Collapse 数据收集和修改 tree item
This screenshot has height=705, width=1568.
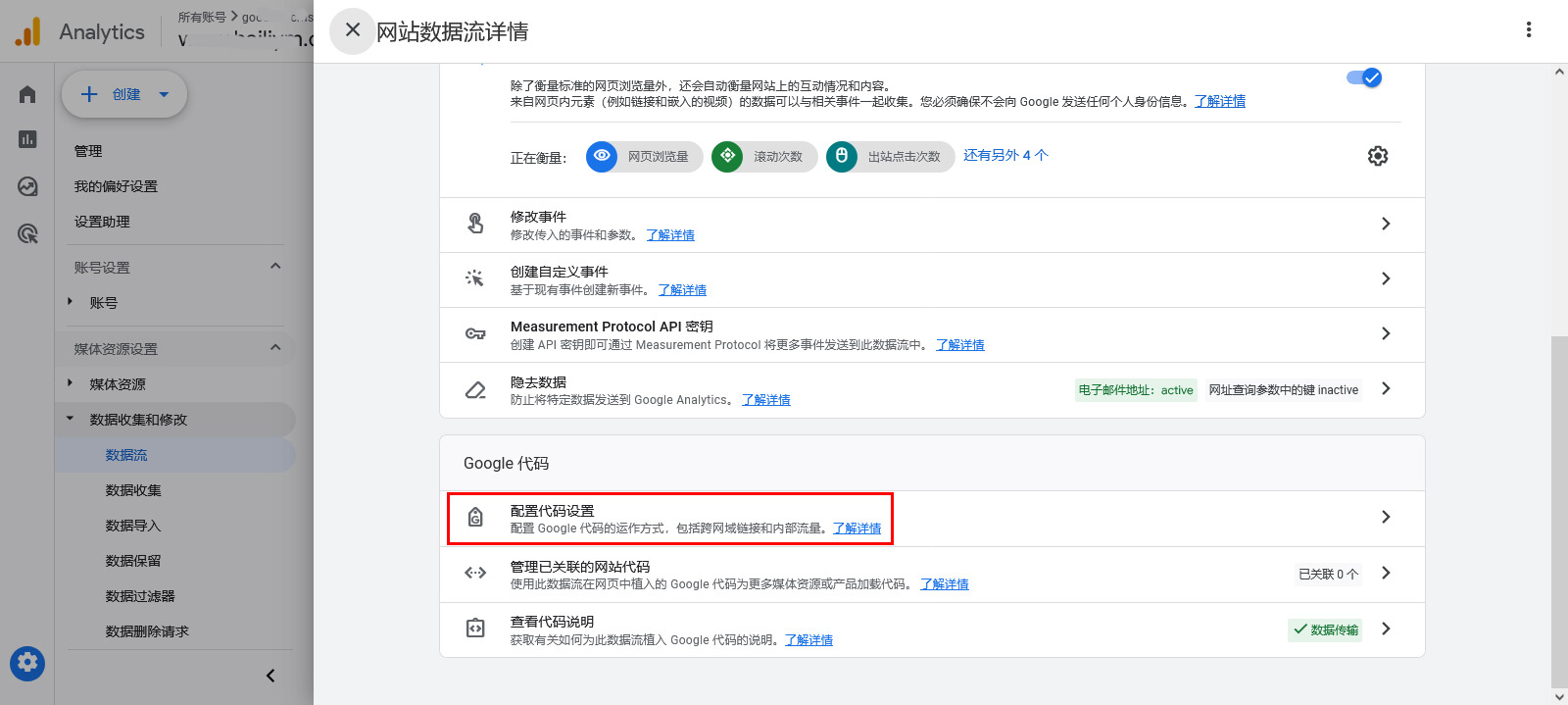(70, 419)
